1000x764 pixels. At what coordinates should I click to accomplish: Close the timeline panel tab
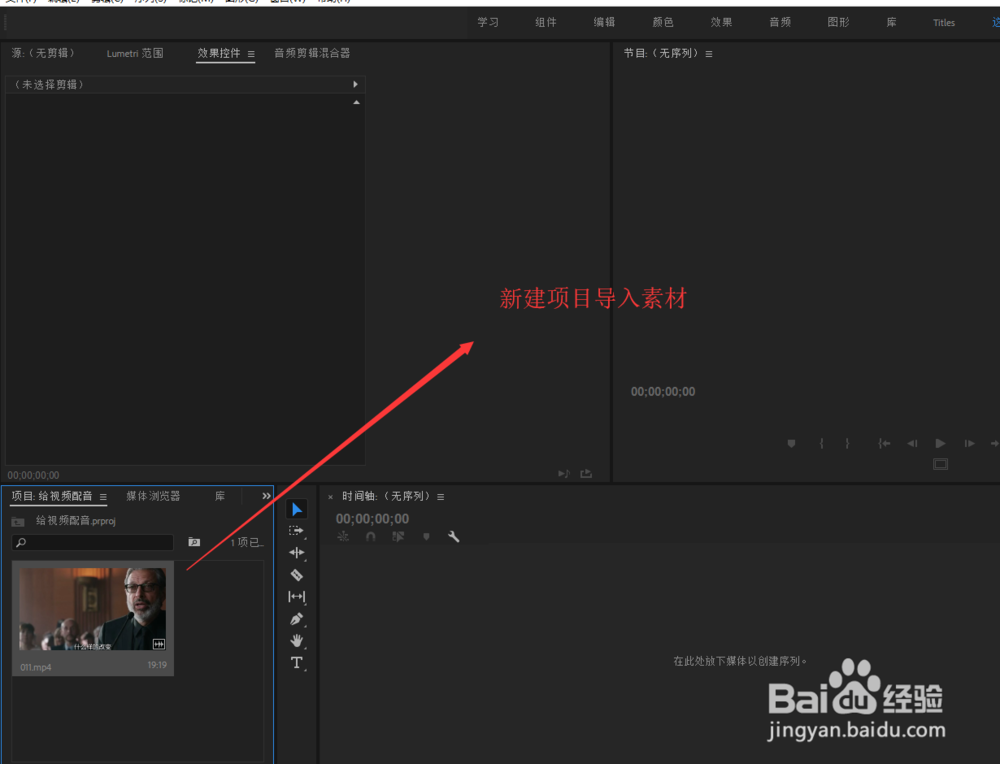coord(330,497)
